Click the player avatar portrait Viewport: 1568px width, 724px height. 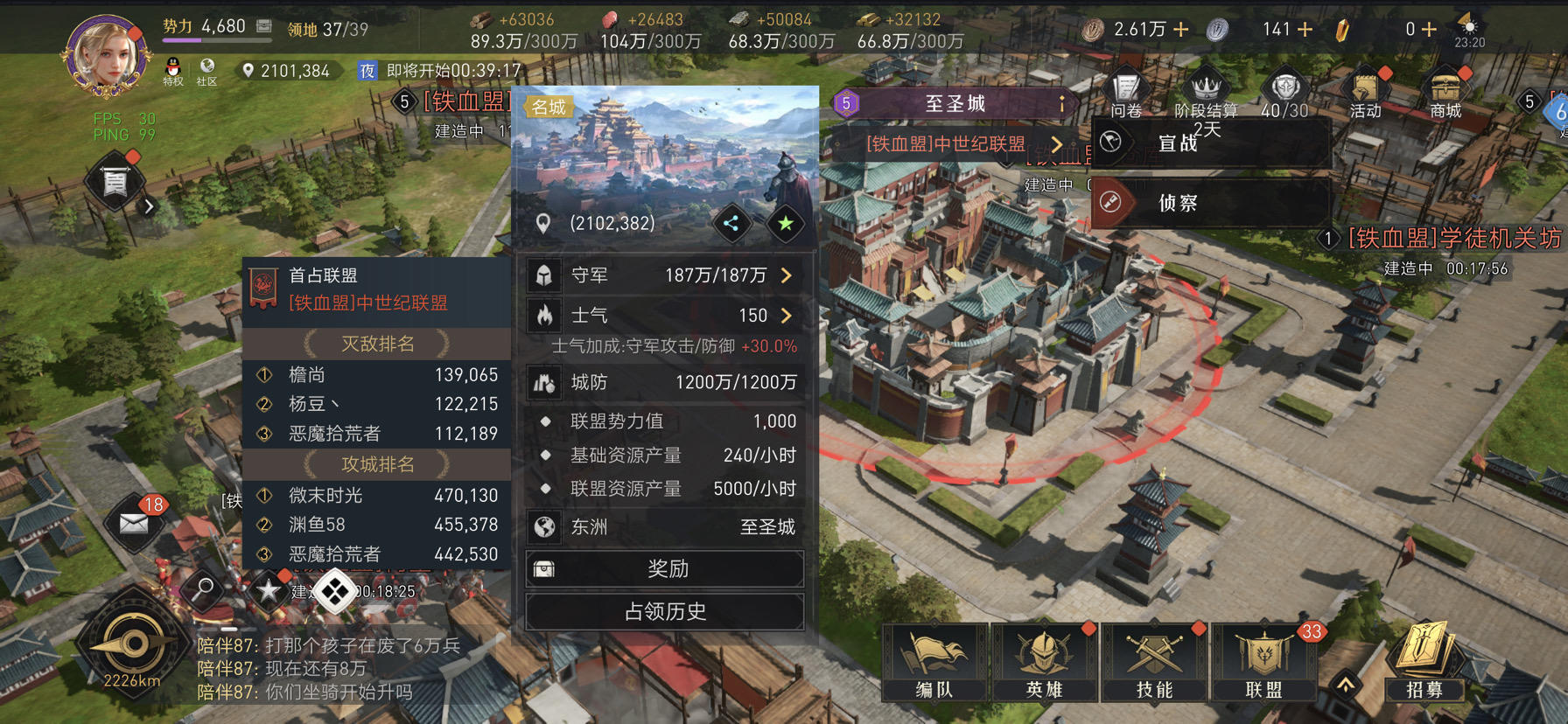[105, 56]
